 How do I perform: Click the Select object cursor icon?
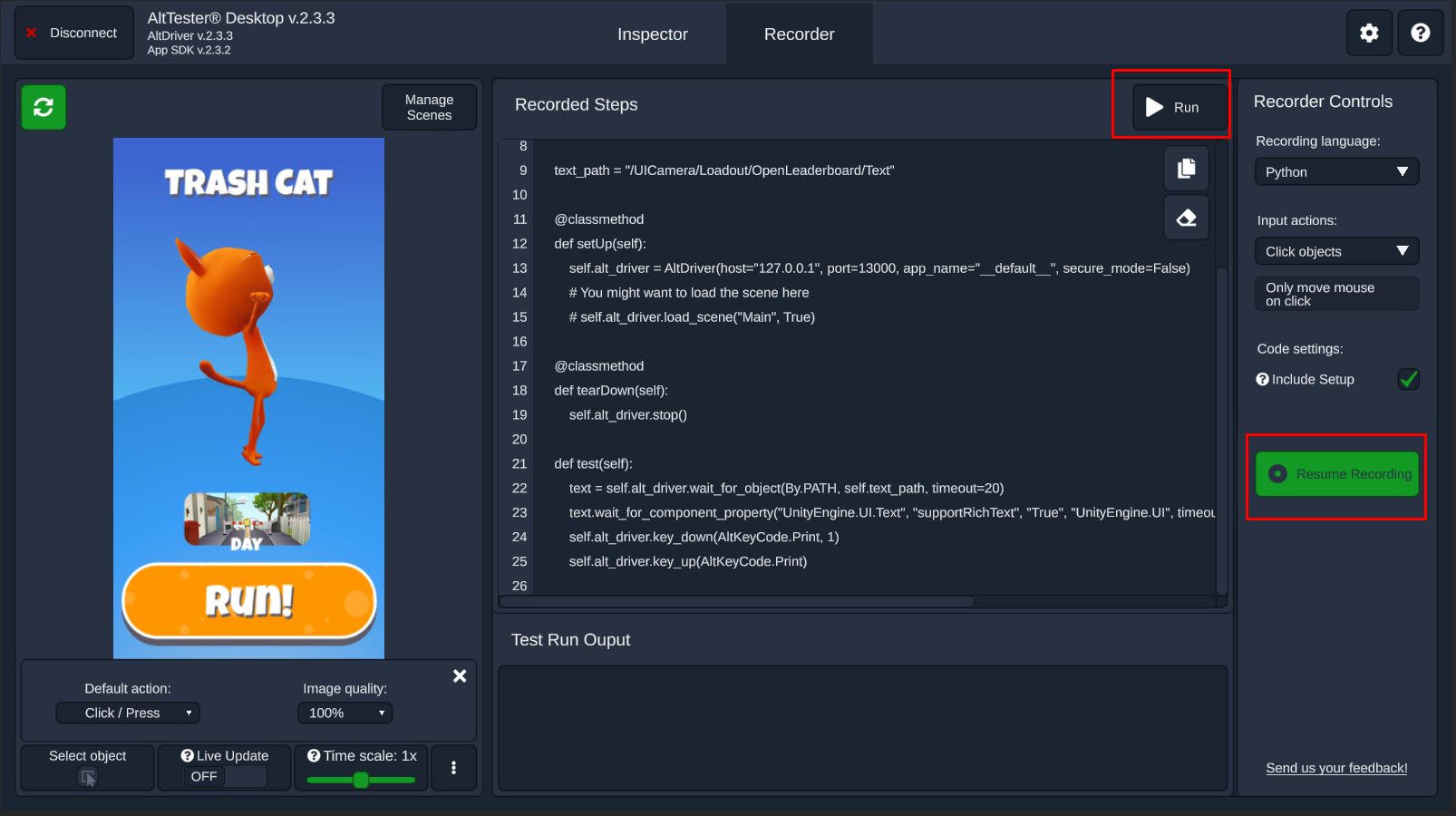click(88, 777)
